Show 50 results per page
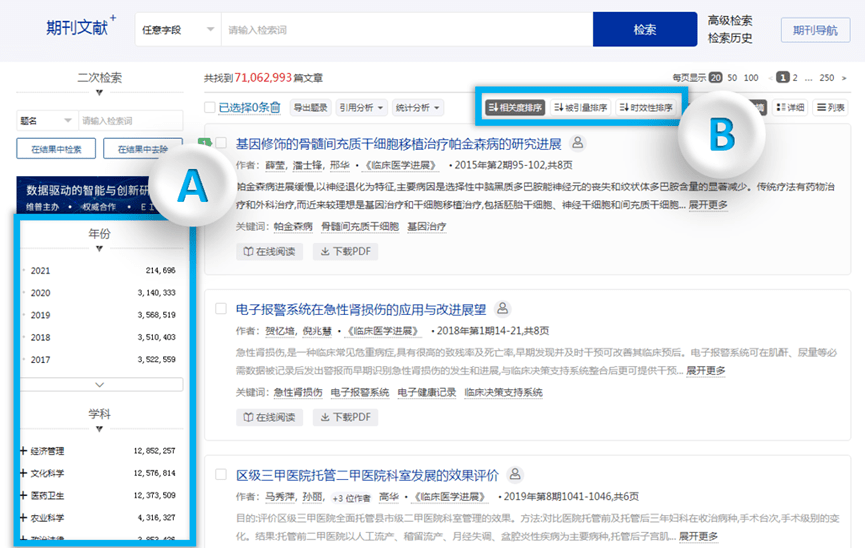The height and width of the screenshot is (548, 865). coord(732,77)
